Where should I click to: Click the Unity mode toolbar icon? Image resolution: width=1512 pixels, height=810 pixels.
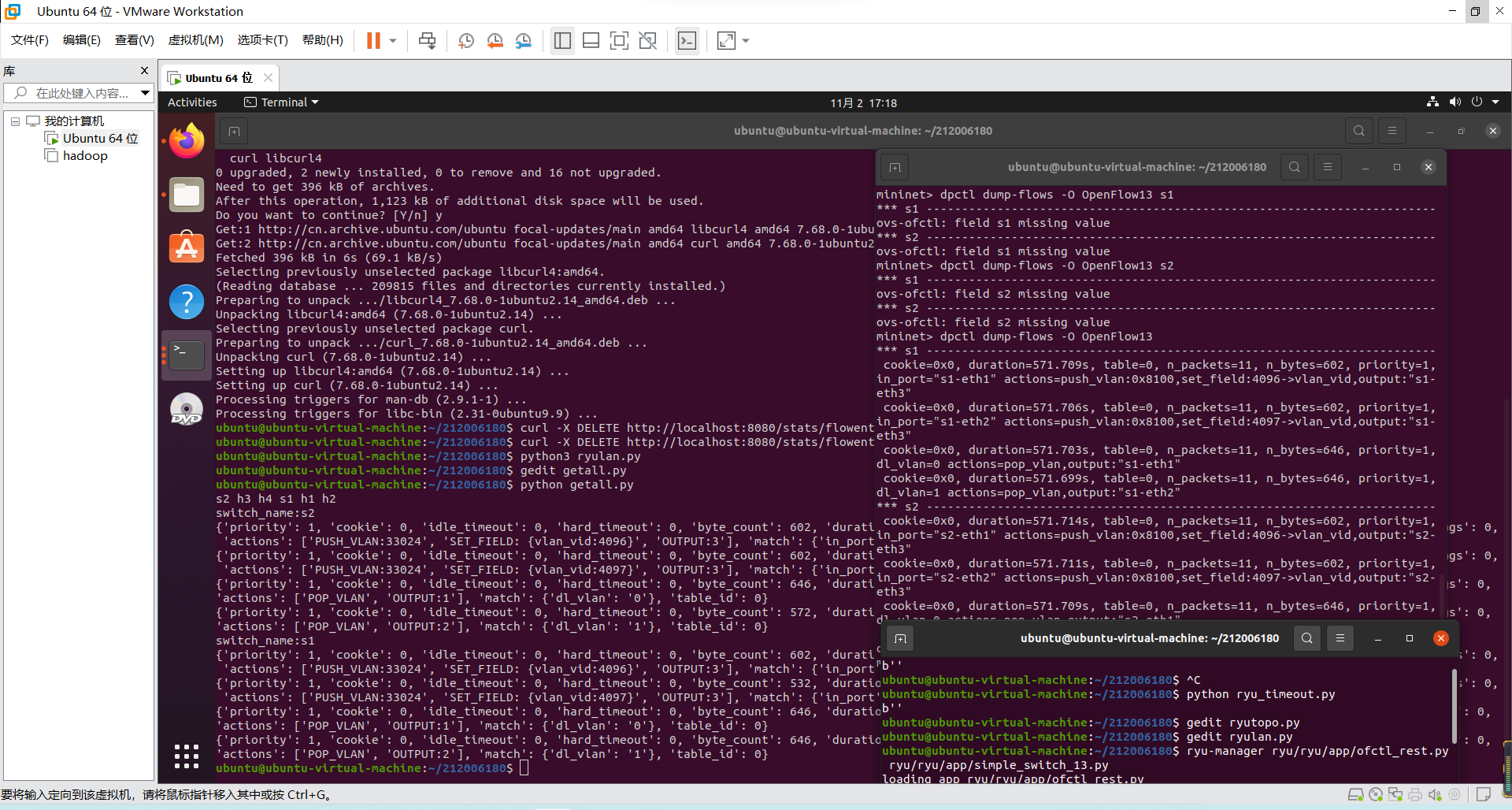pos(647,40)
